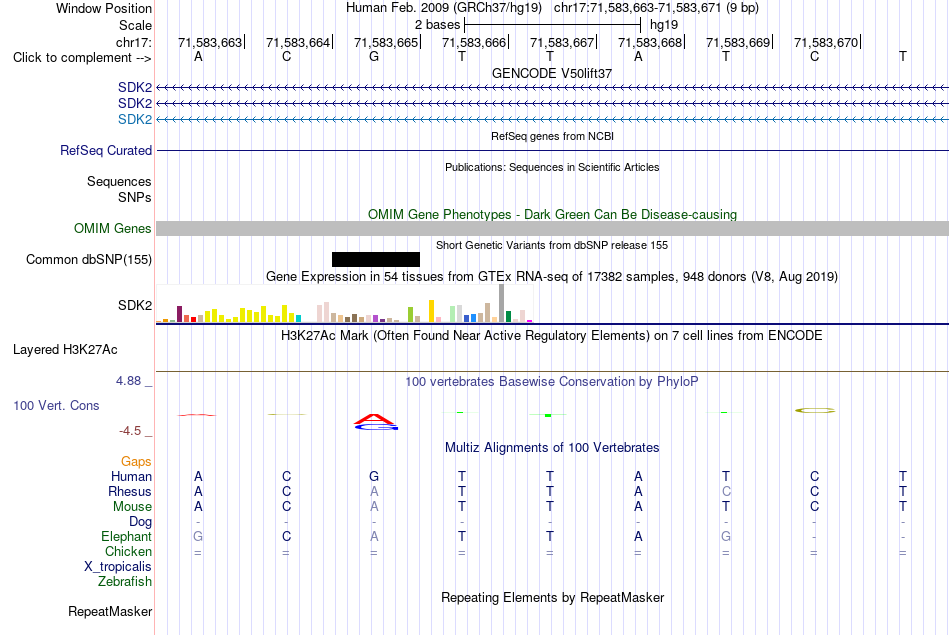Image resolution: width=950 pixels, height=635 pixels.
Task: Click the -4.5 PhyloP minimum value
Action: (x=130, y=431)
